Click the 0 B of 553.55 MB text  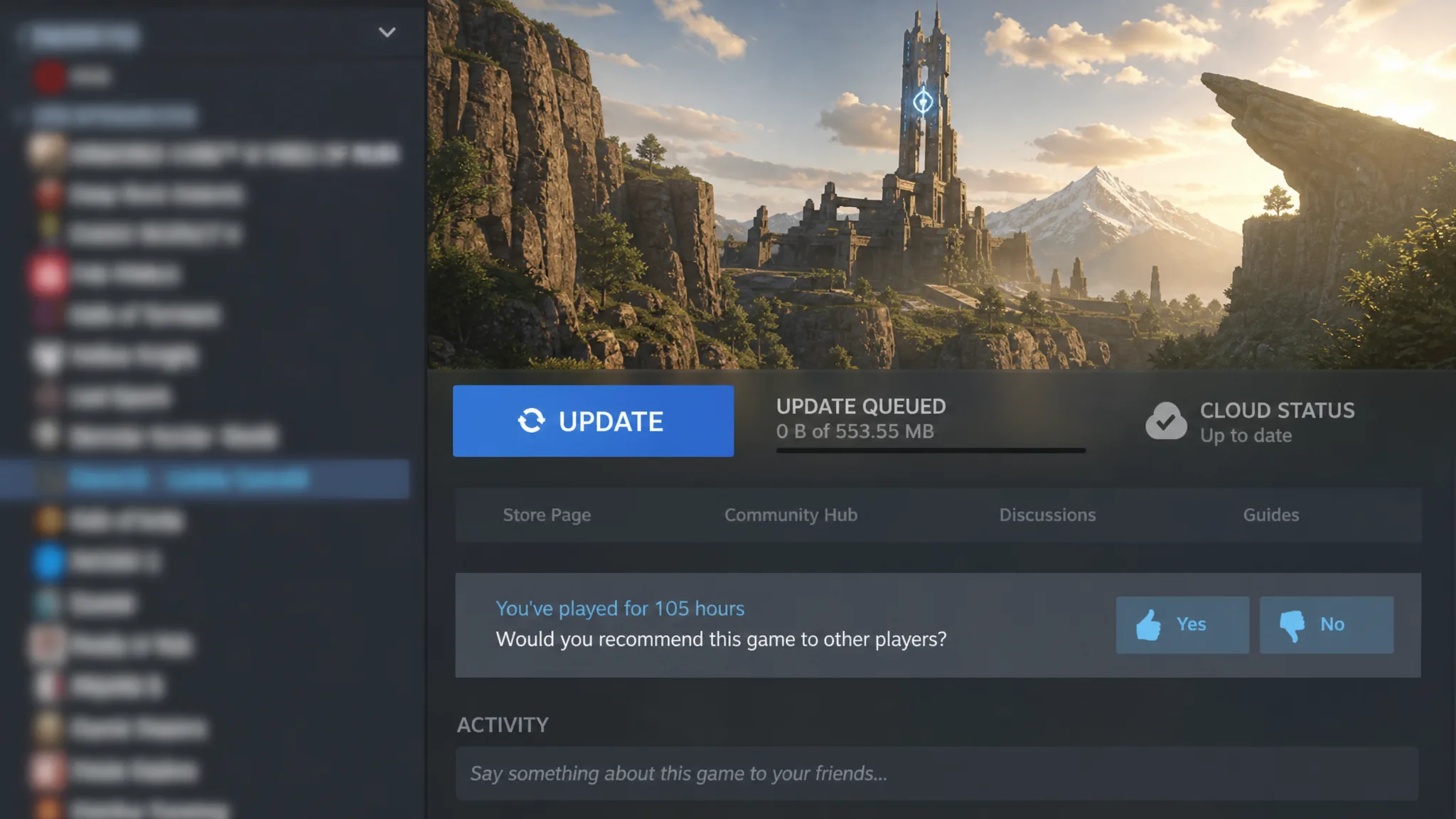tap(855, 432)
